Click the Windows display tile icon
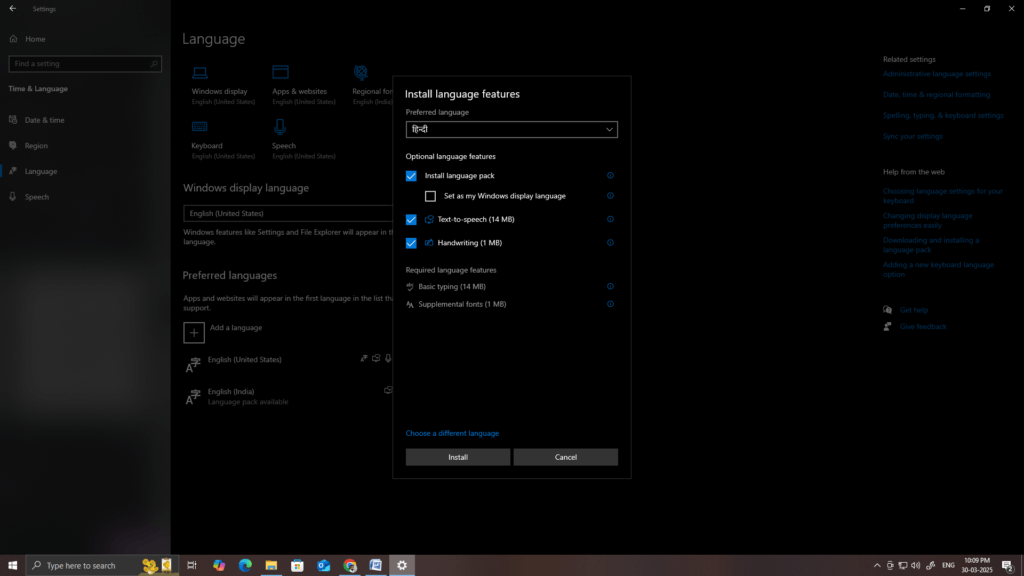This screenshot has width=1024, height=576. [x=200, y=72]
